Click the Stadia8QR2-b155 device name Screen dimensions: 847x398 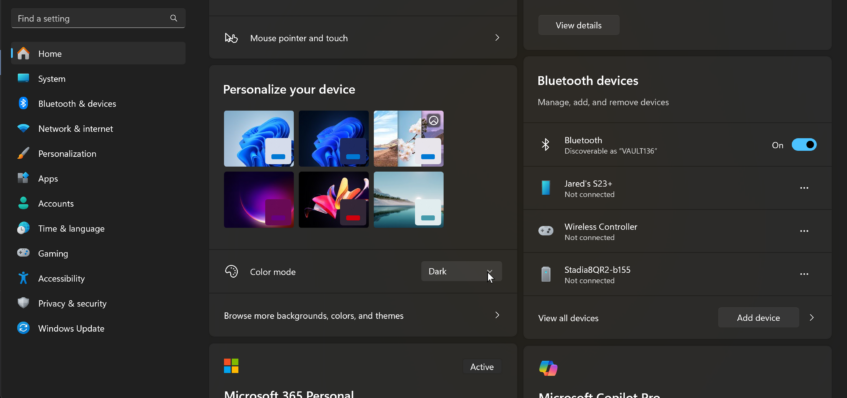pyautogui.click(x=597, y=269)
